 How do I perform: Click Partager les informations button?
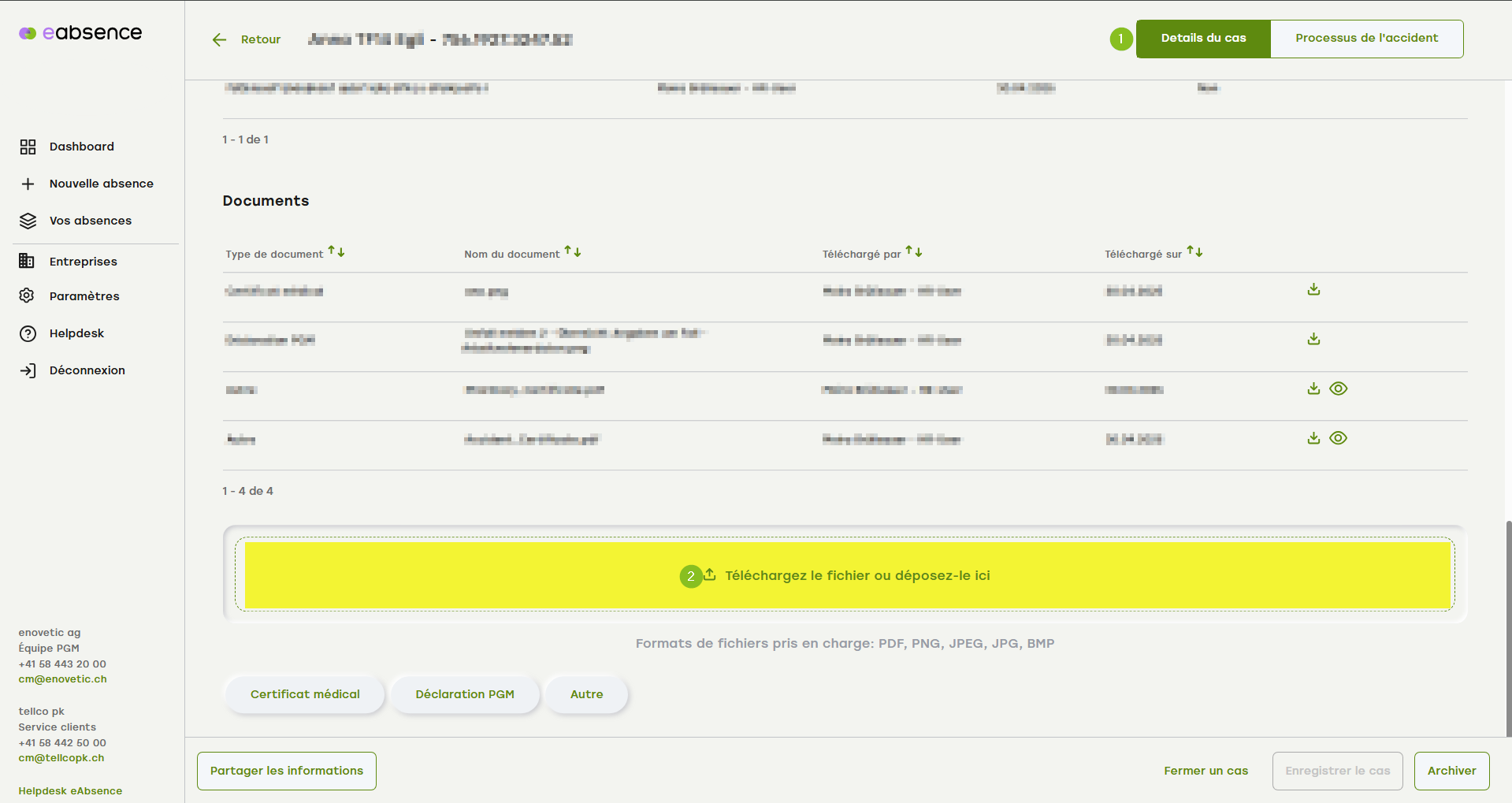(x=287, y=771)
